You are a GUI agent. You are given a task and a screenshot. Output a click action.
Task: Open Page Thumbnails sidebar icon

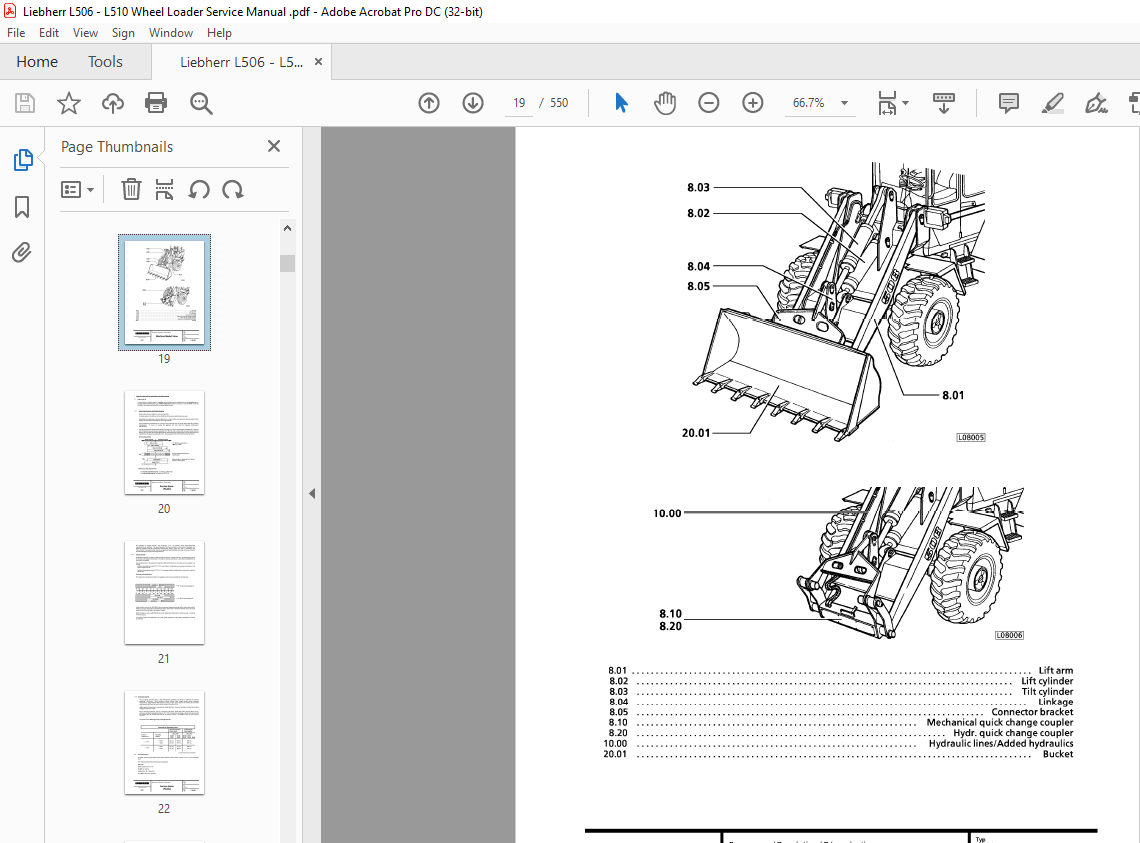click(23, 160)
